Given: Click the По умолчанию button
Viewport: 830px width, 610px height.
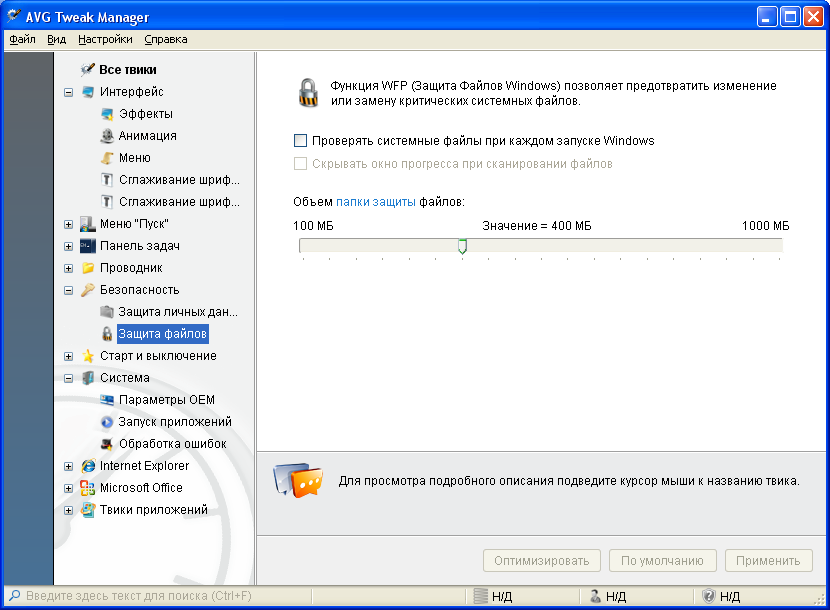Looking at the screenshot, I should [x=662, y=561].
